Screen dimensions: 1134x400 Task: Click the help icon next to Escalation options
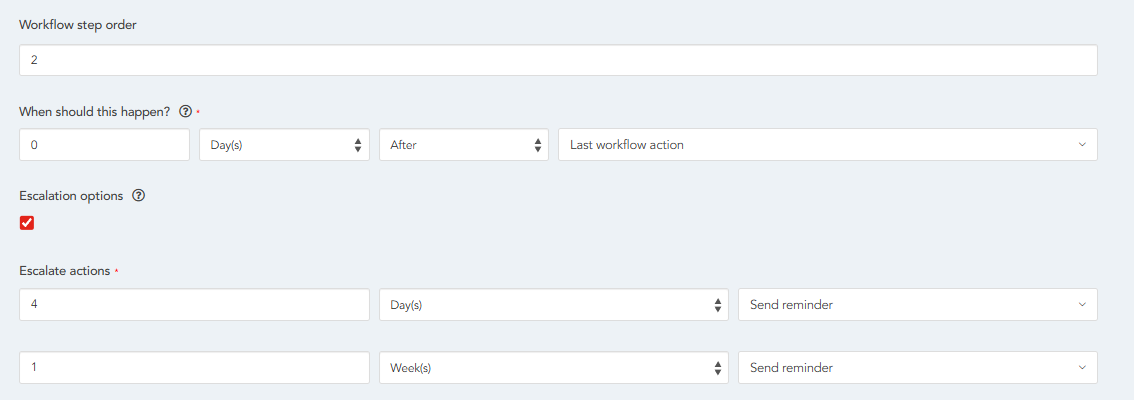[x=139, y=196]
